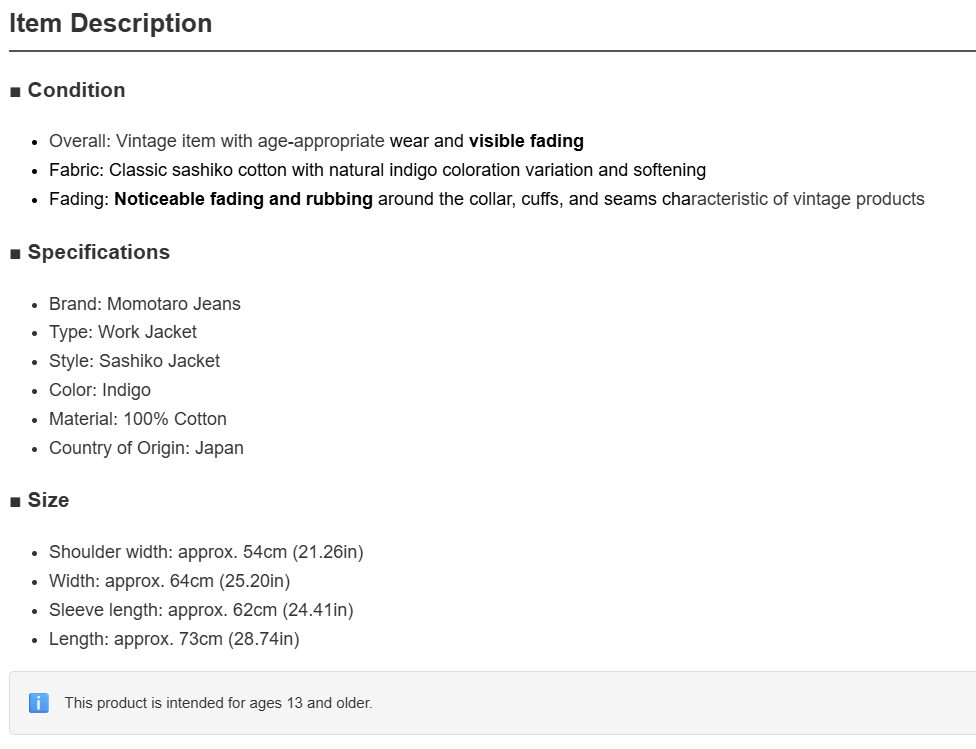This screenshot has width=976, height=749.
Task: Click the bold 'visible fading' text
Action: pos(526,141)
